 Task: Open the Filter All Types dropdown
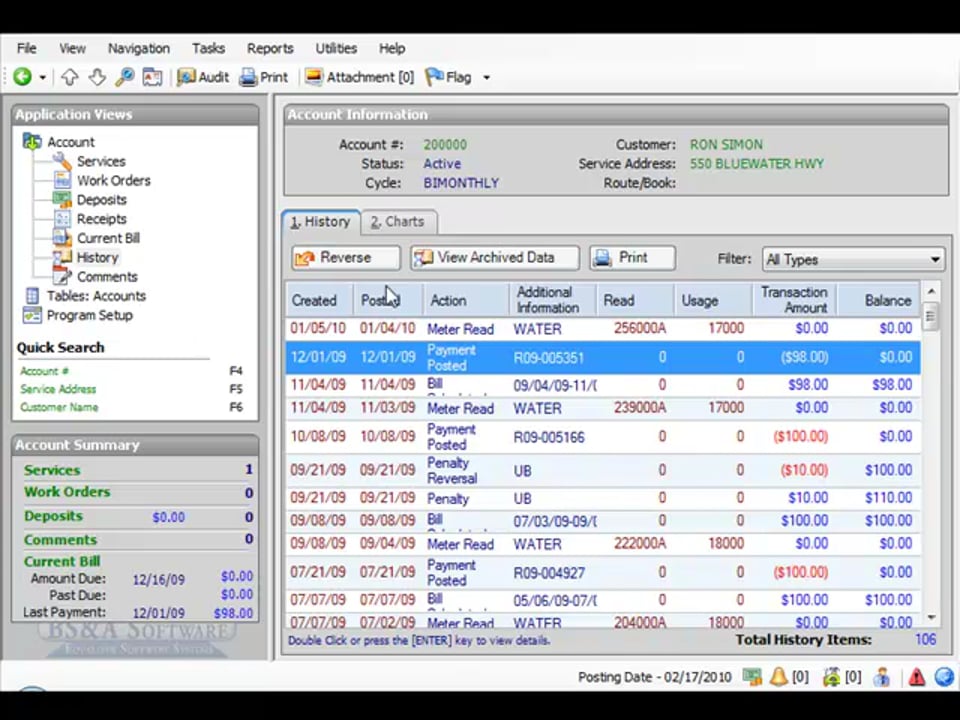tap(853, 259)
